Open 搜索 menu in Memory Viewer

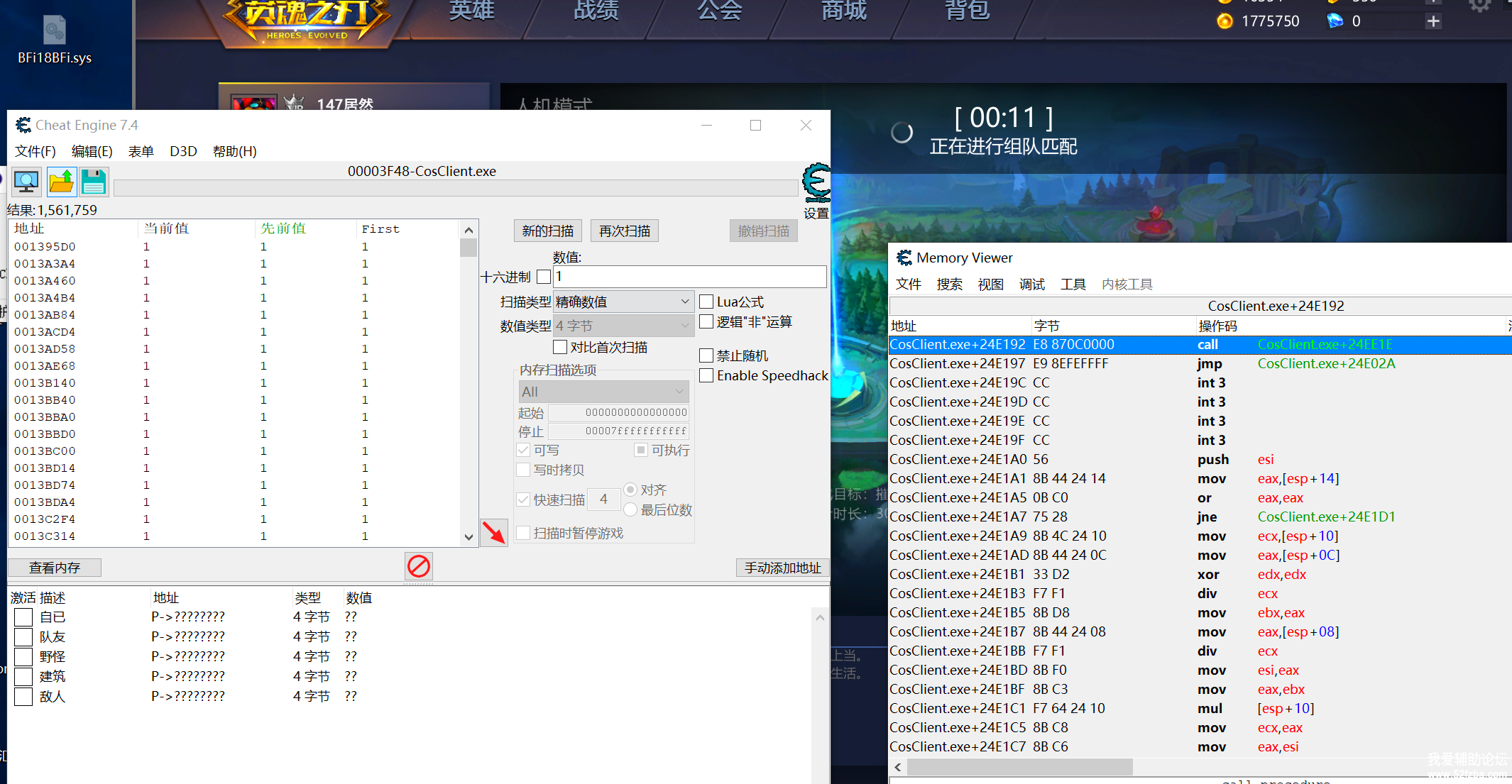click(x=949, y=285)
